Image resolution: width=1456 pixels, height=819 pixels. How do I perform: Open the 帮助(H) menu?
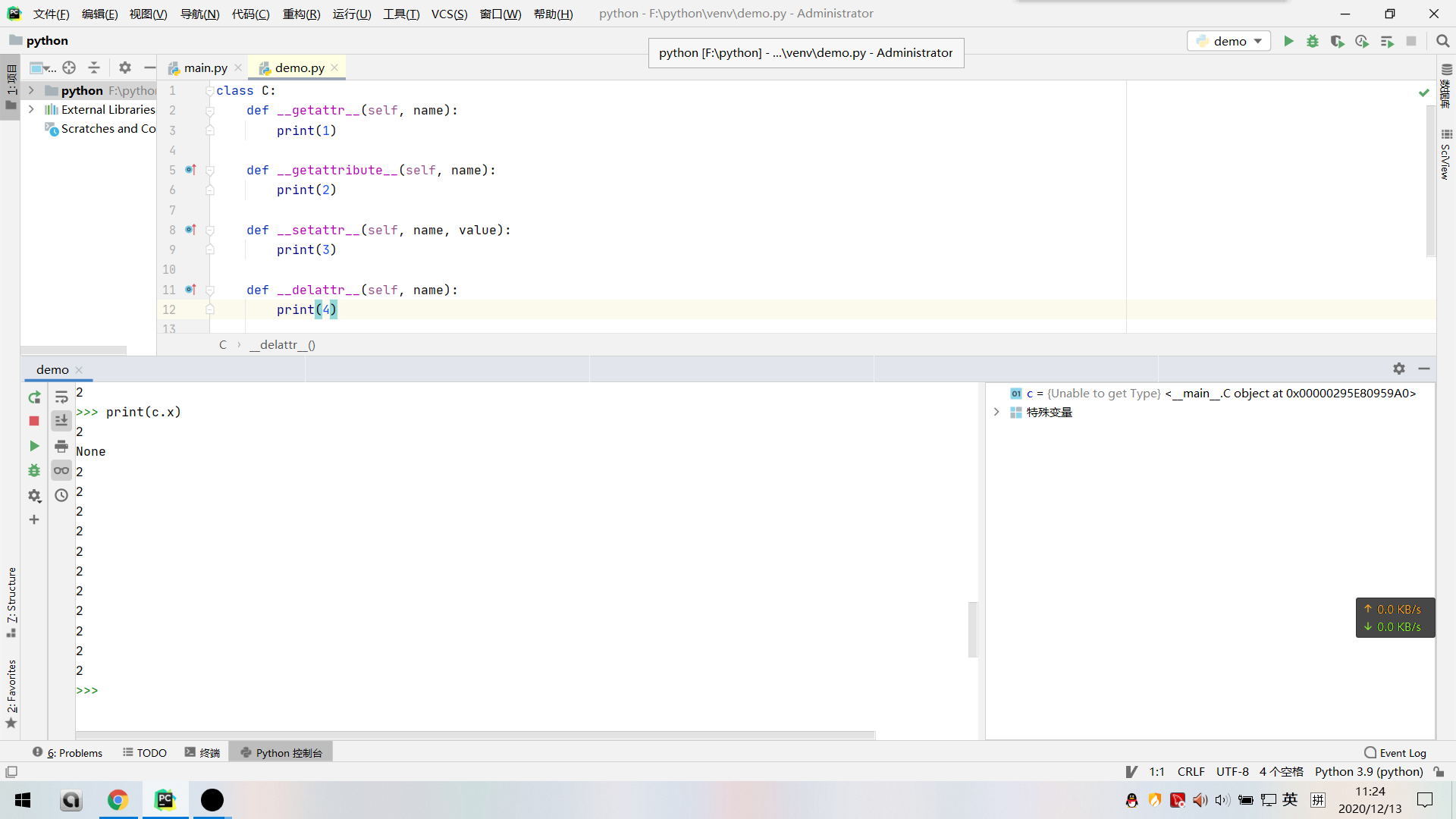(x=553, y=14)
